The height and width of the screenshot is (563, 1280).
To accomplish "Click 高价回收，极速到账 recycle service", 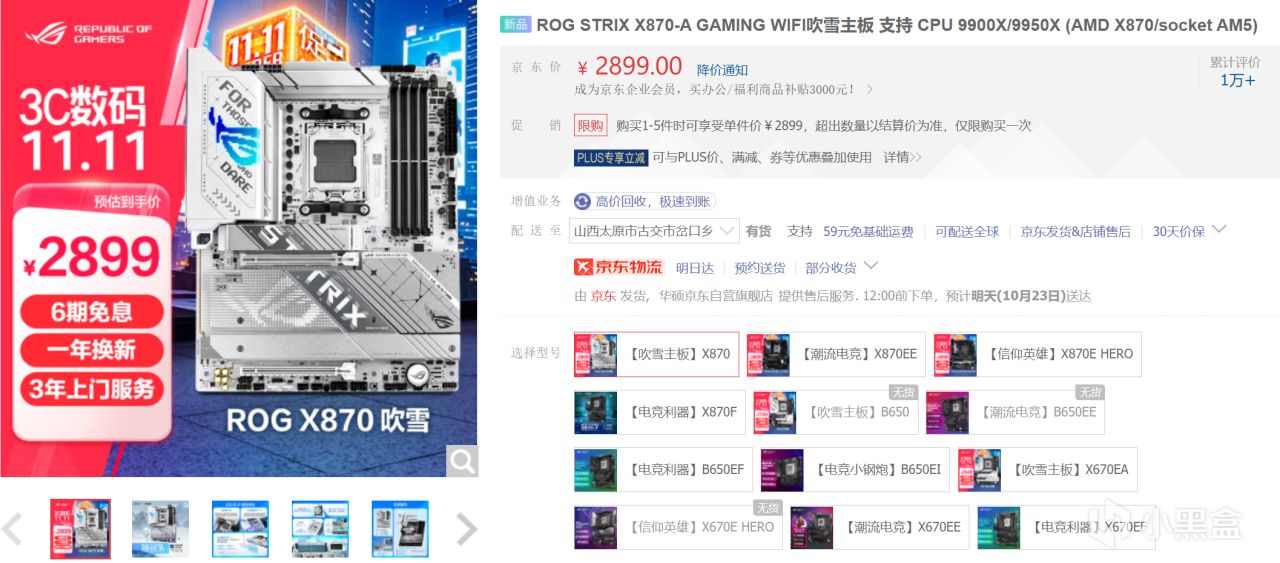I will coord(653,201).
